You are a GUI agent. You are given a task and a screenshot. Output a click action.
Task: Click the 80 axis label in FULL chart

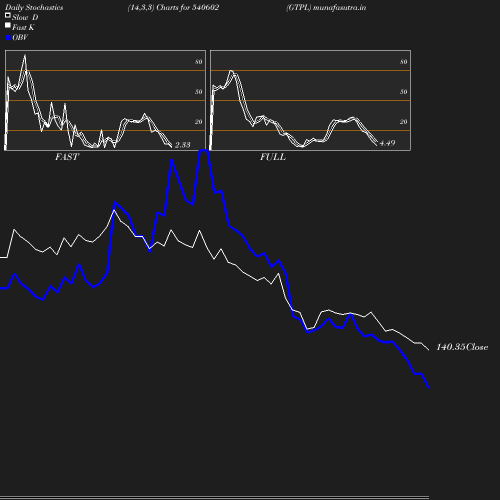pos(404,62)
